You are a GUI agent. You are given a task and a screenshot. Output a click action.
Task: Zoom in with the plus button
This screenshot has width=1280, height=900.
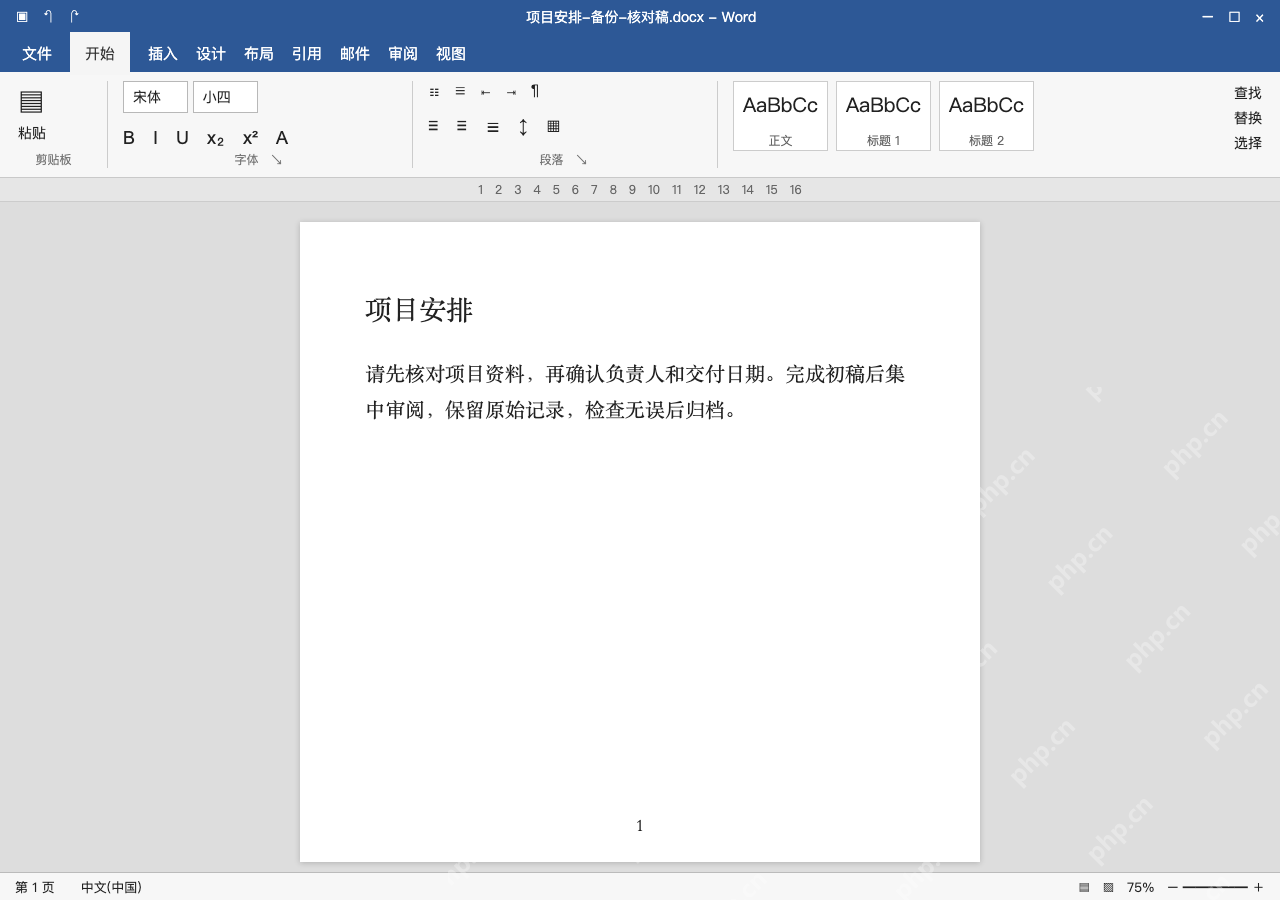[x=1258, y=887]
